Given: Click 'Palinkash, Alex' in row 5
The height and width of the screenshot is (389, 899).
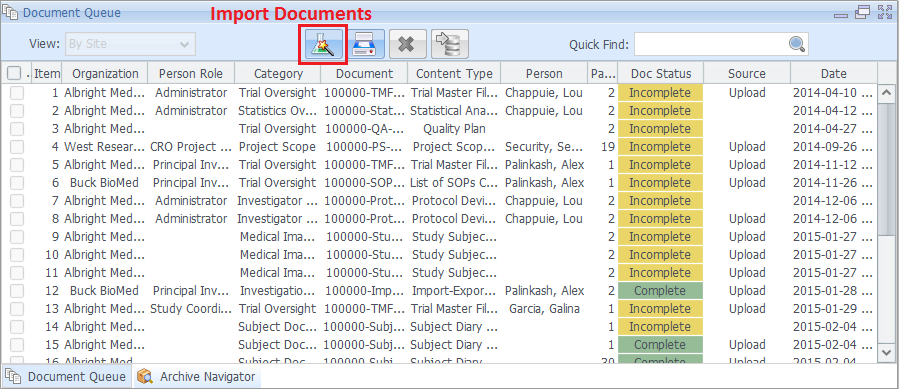Looking at the screenshot, I should 544,165.
